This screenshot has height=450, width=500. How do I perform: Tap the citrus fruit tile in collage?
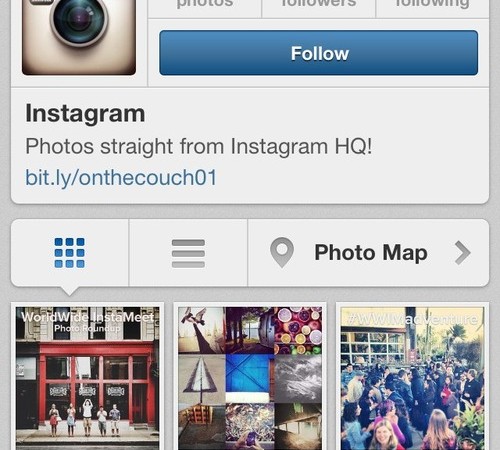[x=298, y=331]
